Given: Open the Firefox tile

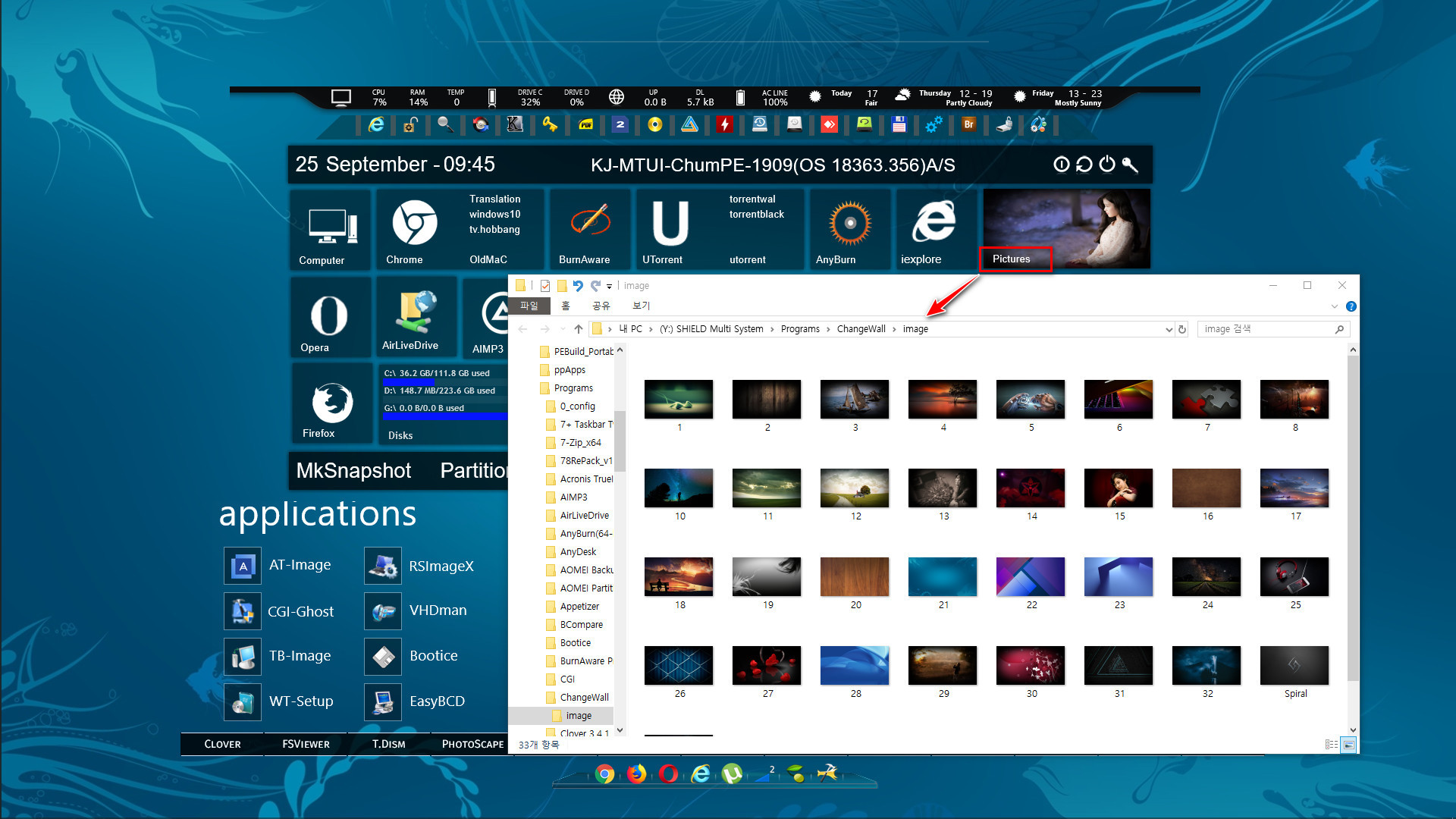Looking at the screenshot, I should point(331,404).
